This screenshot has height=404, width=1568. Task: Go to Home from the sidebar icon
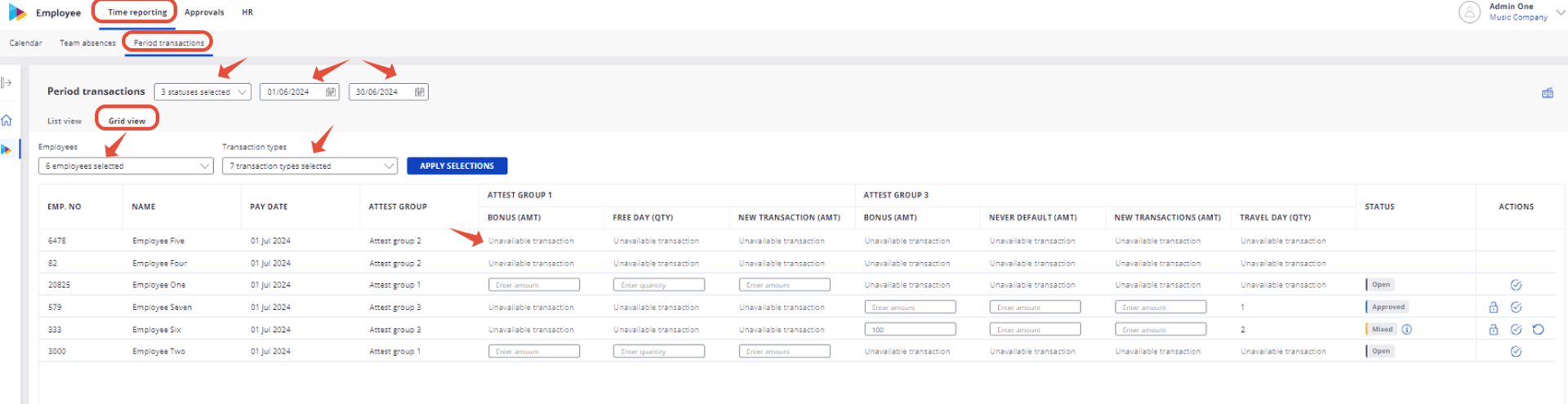[7, 120]
